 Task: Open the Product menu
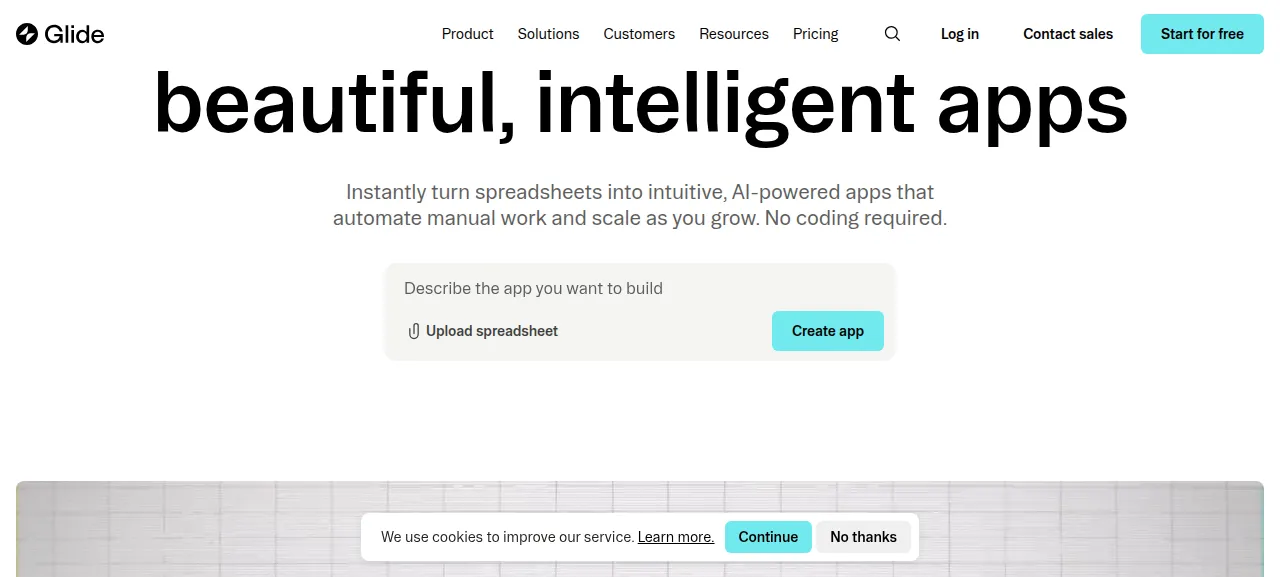pyautogui.click(x=467, y=34)
